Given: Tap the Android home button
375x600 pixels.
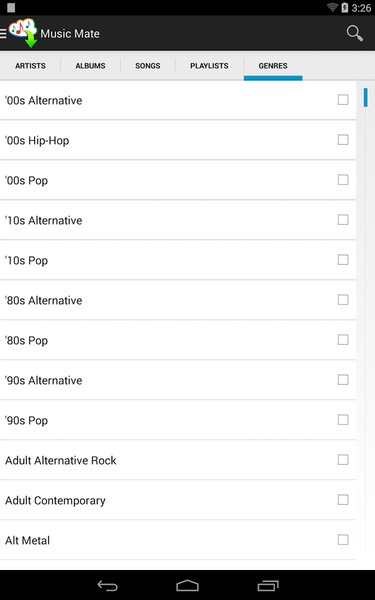Looking at the screenshot, I should [x=187, y=585].
